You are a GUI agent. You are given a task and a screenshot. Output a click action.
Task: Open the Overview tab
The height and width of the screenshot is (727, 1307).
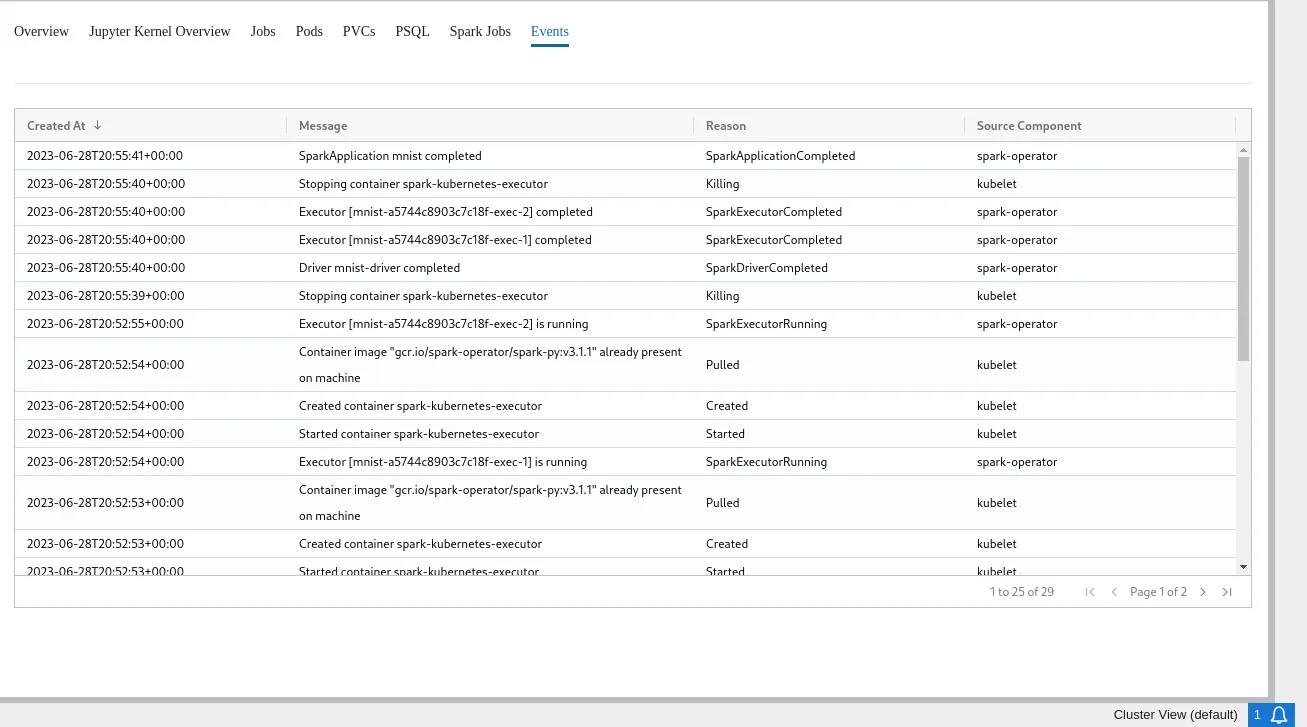tap(41, 31)
